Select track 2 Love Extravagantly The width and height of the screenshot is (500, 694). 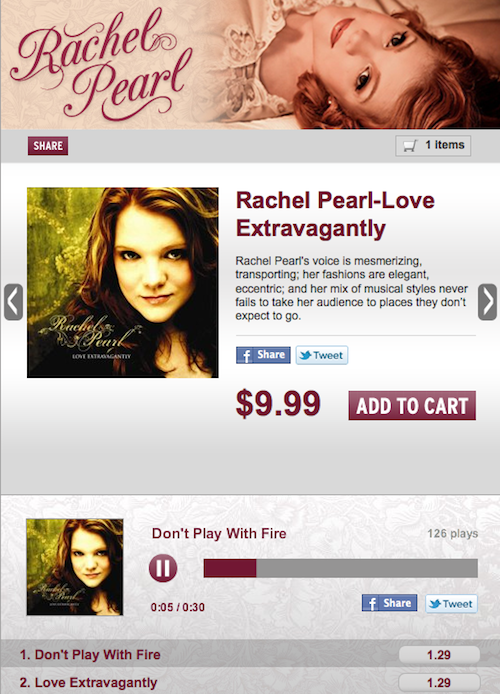88,682
